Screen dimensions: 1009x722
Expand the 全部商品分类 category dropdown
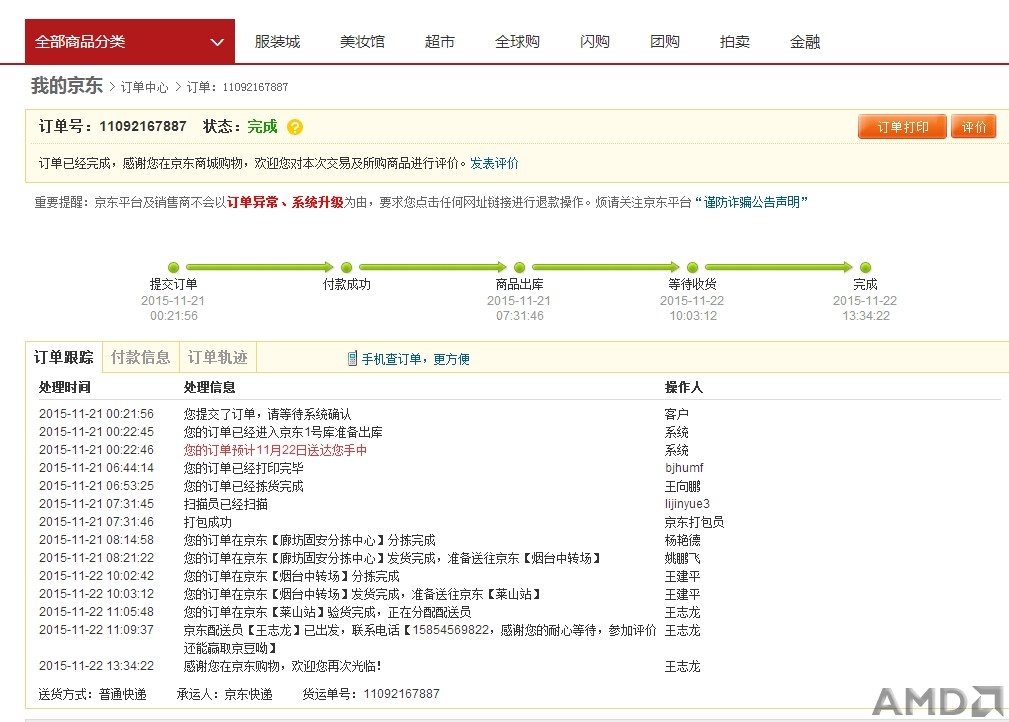129,42
